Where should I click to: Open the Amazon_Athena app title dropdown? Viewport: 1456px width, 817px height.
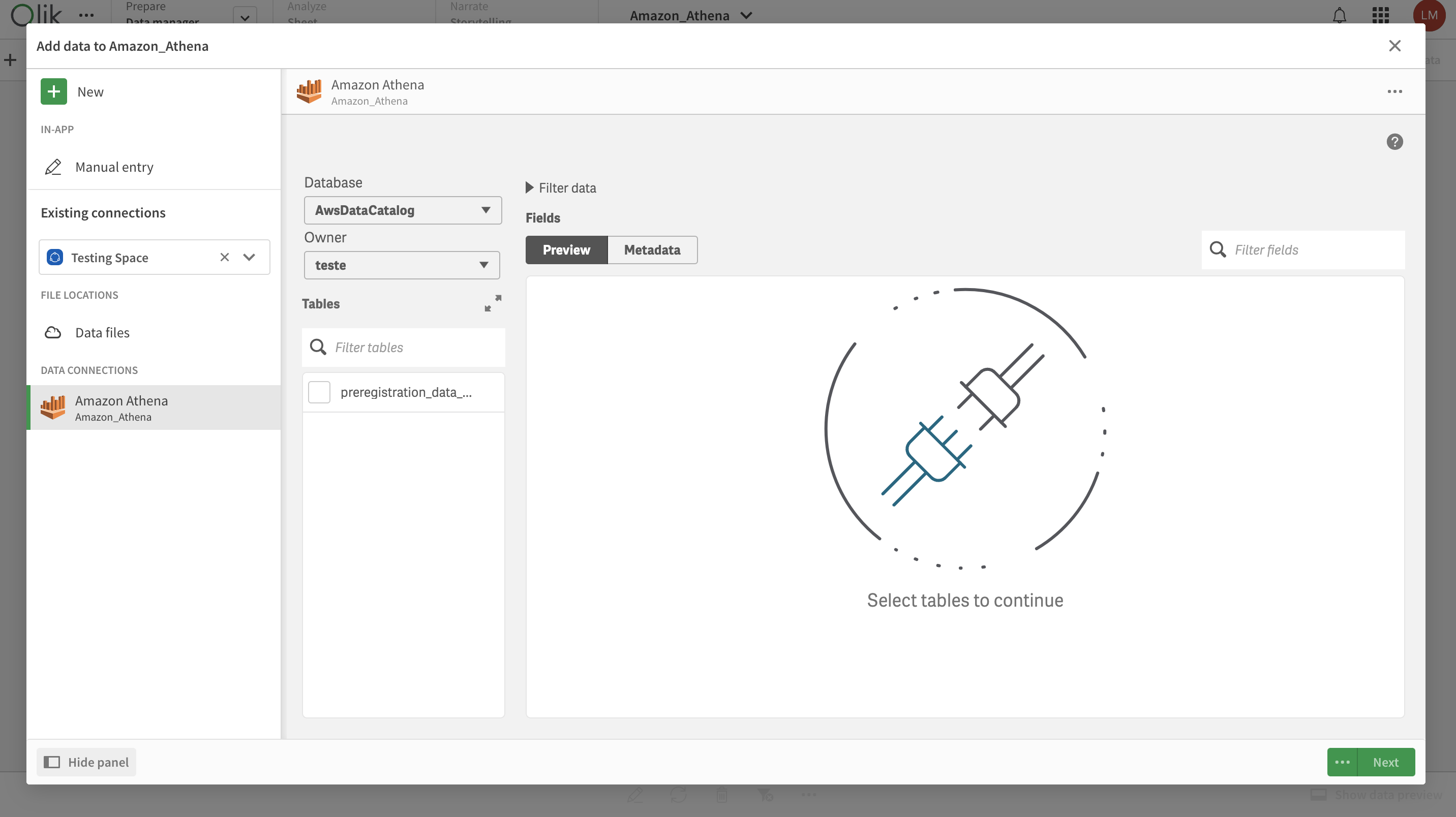click(691, 15)
